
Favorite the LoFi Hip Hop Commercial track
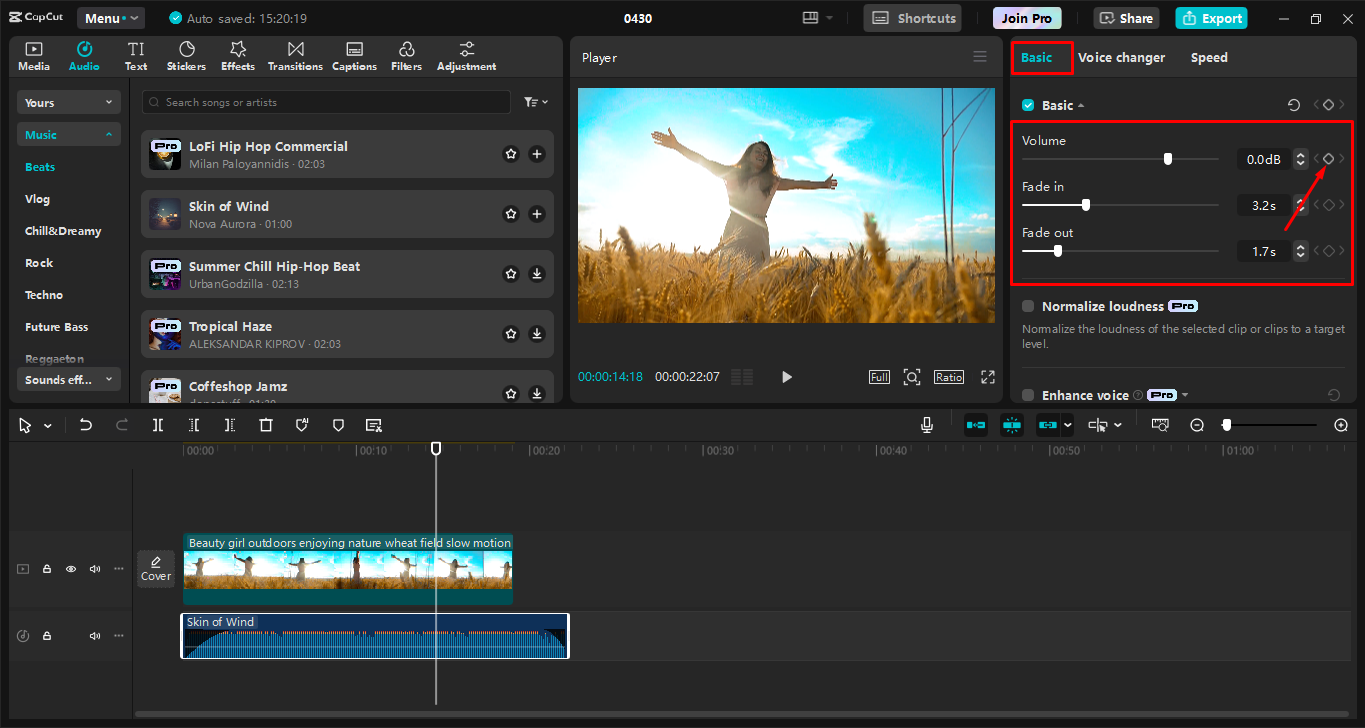(511, 154)
